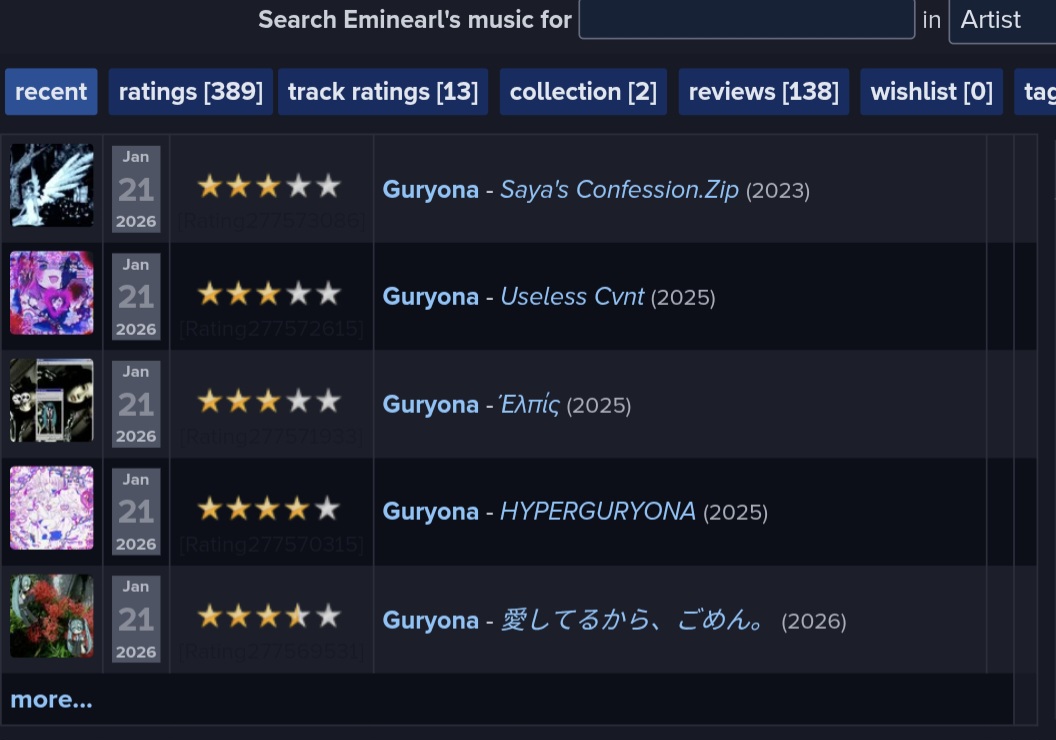
Task: Select the track ratings [13] tab
Action: [x=383, y=92]
